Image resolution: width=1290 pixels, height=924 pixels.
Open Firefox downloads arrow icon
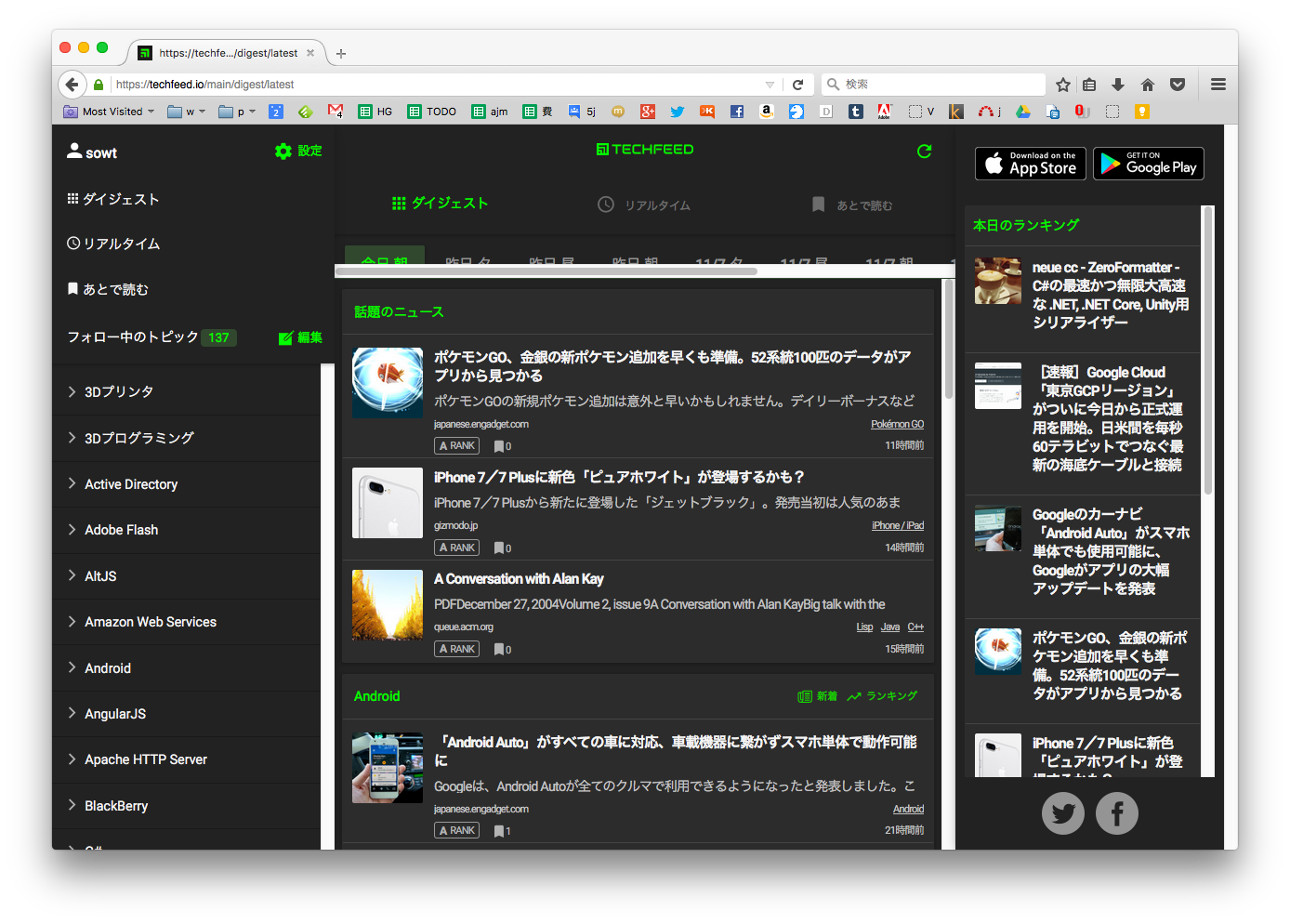pos(1118,85)
